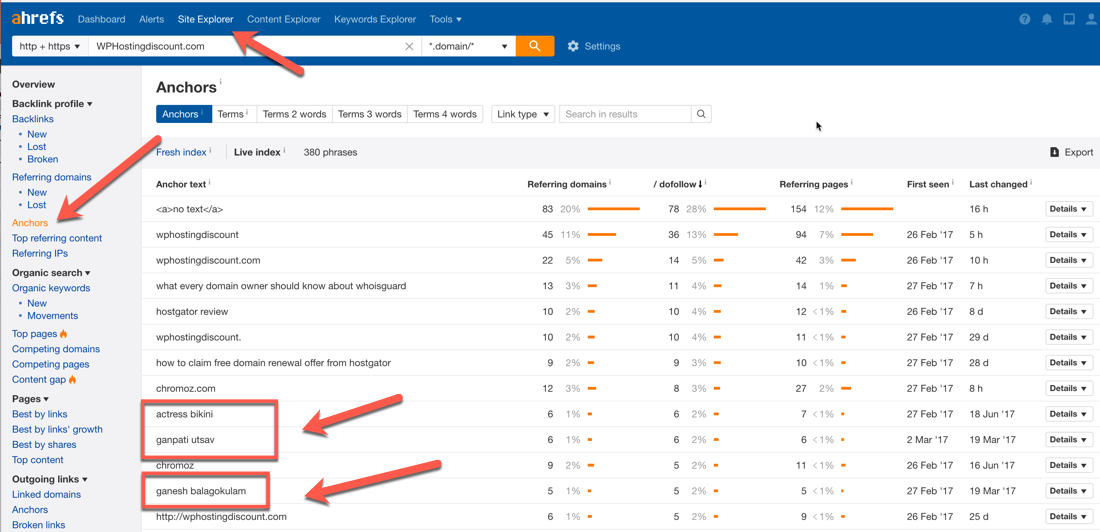
Task: Collapse the Outgoing links section
Action: (x=50, y=479)
